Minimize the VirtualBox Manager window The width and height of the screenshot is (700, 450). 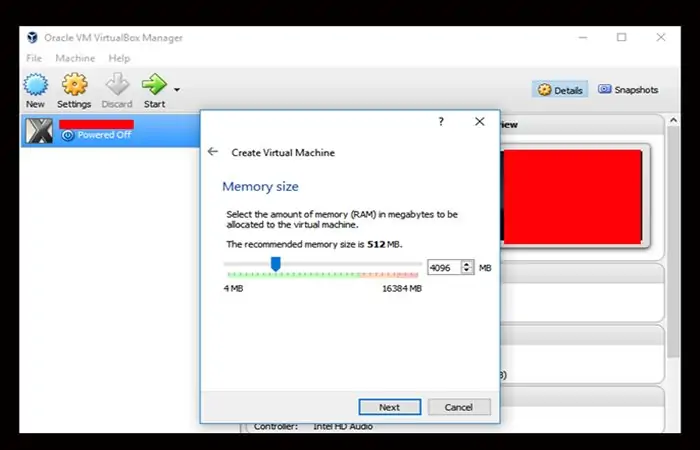(583, 38)
